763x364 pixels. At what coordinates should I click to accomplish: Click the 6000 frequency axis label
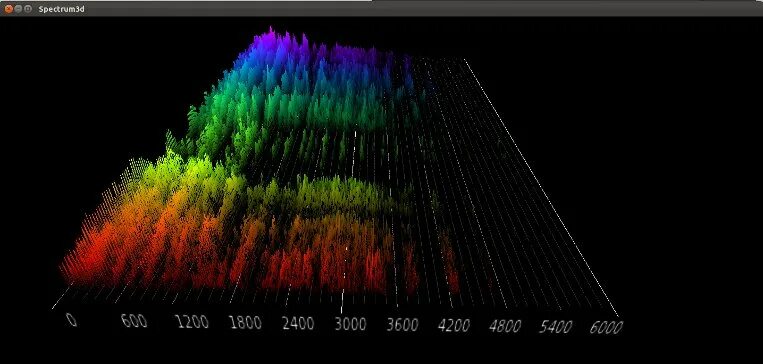click(x=606, y=328)
